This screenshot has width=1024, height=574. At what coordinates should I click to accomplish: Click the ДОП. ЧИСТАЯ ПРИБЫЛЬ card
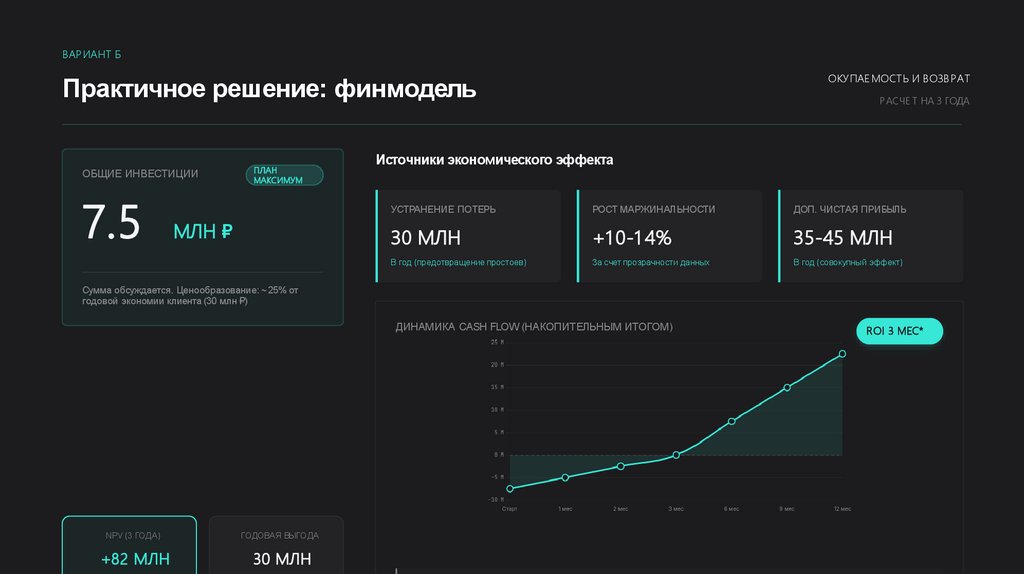tap(870, 236)
